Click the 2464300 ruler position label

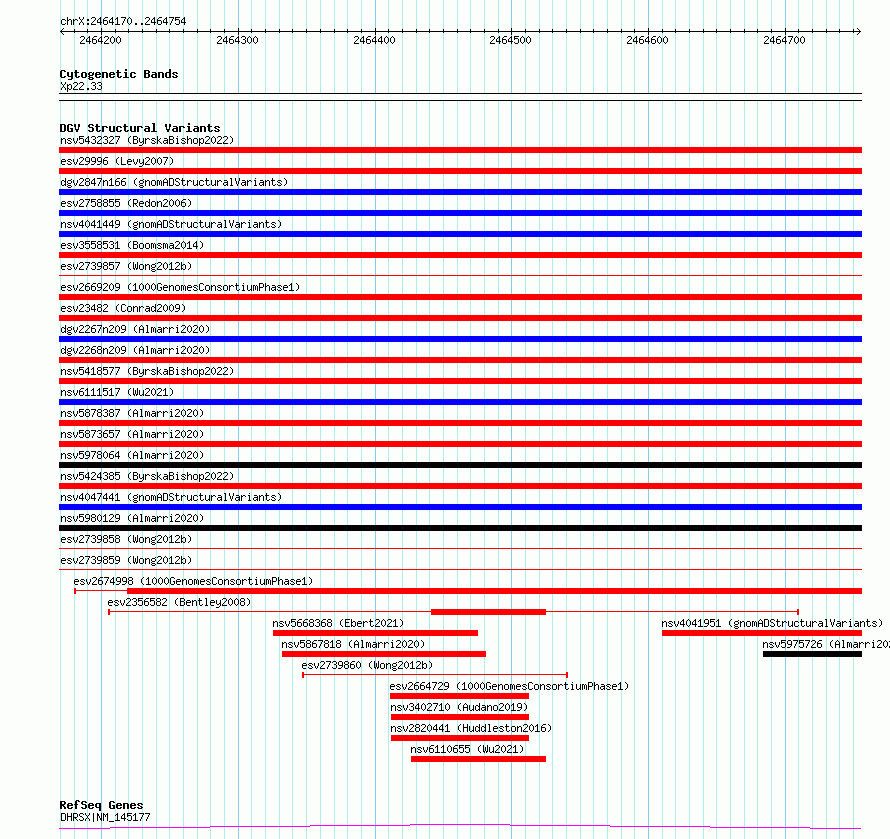coord(237,40)
